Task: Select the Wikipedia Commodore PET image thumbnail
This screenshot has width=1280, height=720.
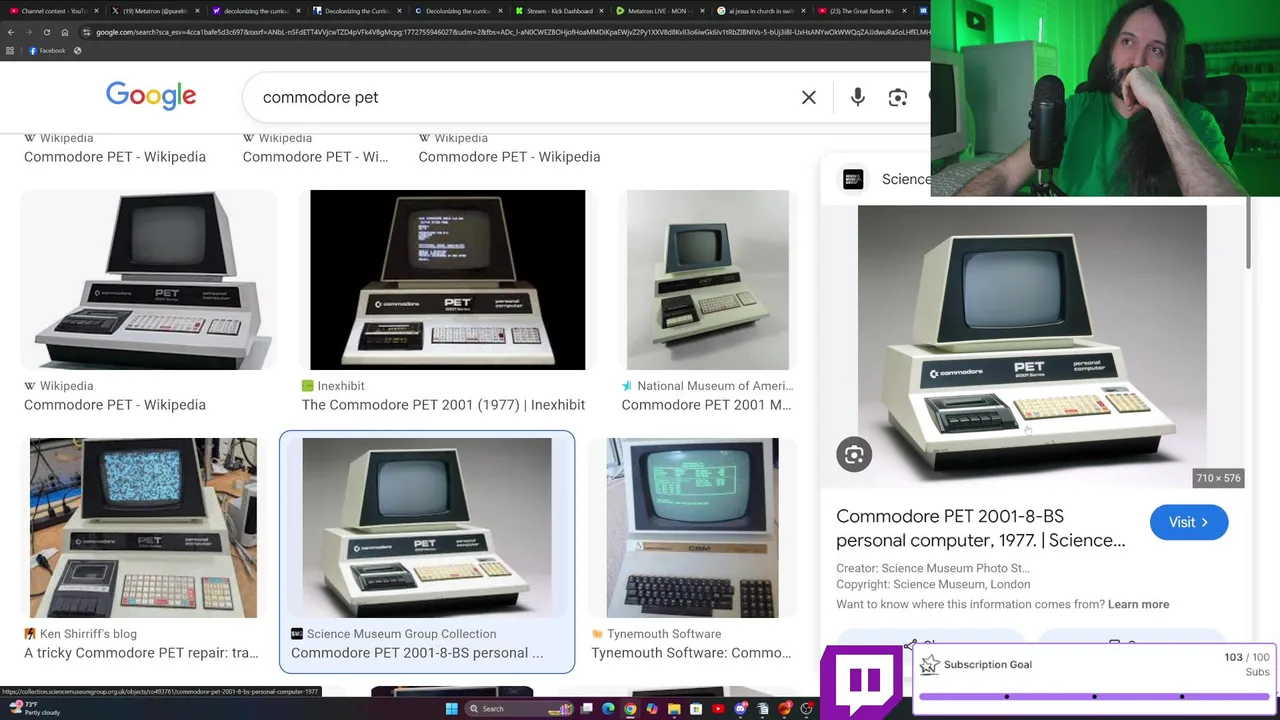Action: [148, 280]
